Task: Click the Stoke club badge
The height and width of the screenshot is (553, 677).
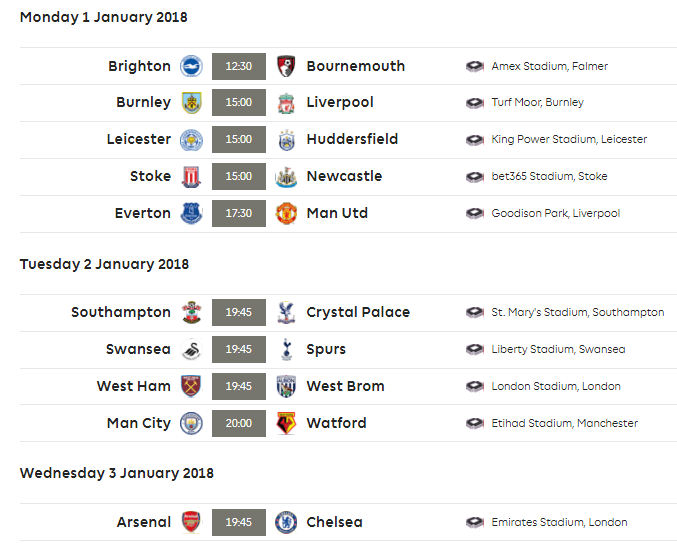Action: (x=191, y=177)
